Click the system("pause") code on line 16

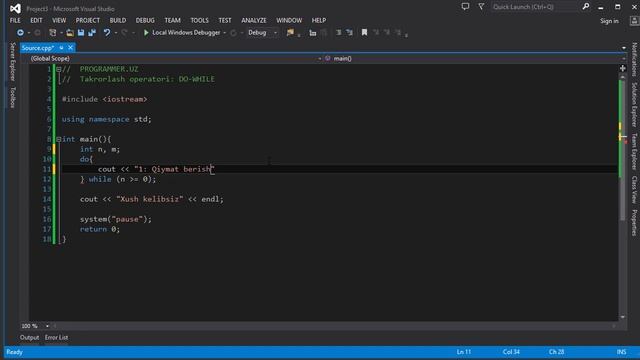pyautogui.click(x=116, y=219)
